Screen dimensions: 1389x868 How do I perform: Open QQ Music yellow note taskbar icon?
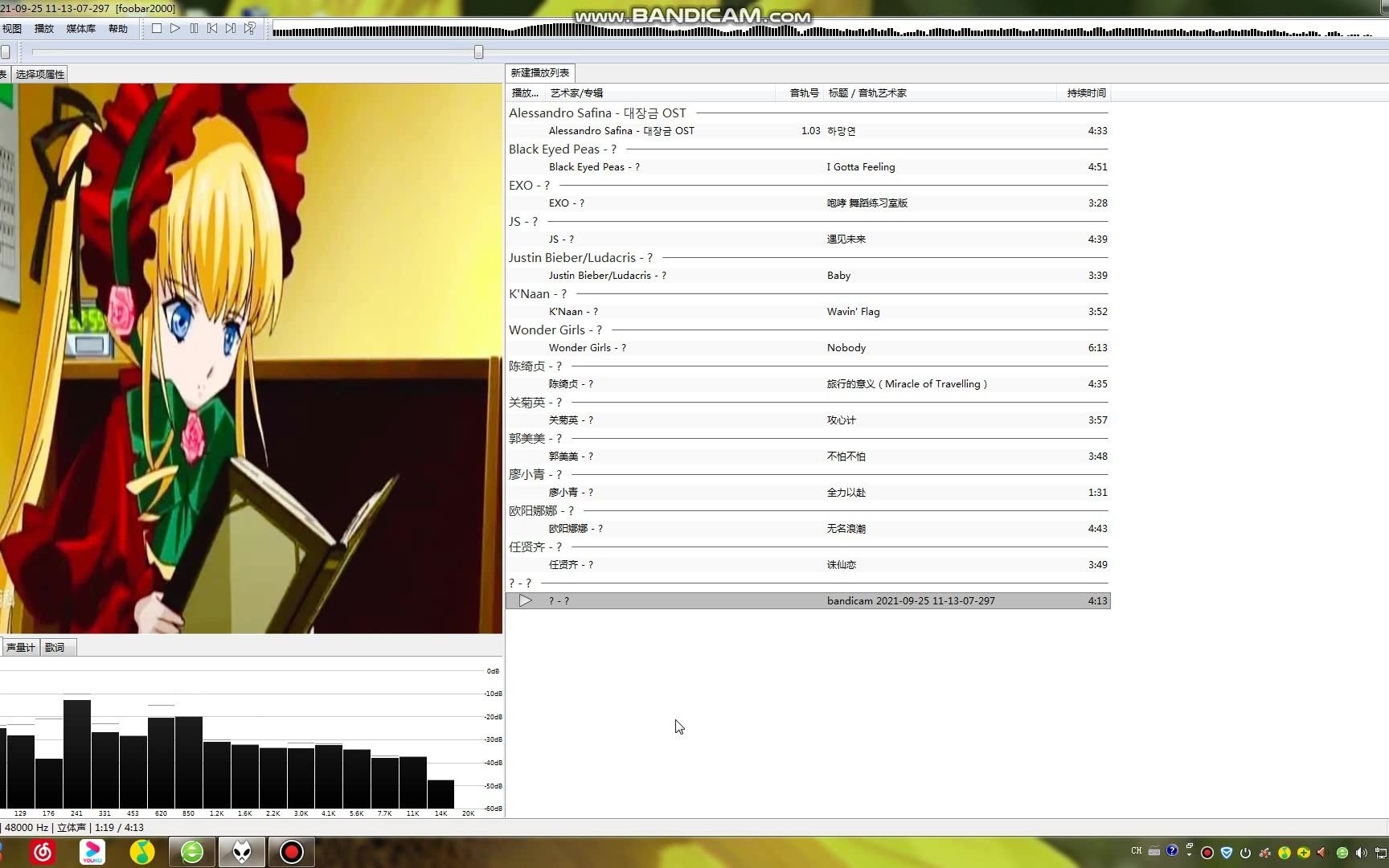pyautogui.click(x=141, y=852)
